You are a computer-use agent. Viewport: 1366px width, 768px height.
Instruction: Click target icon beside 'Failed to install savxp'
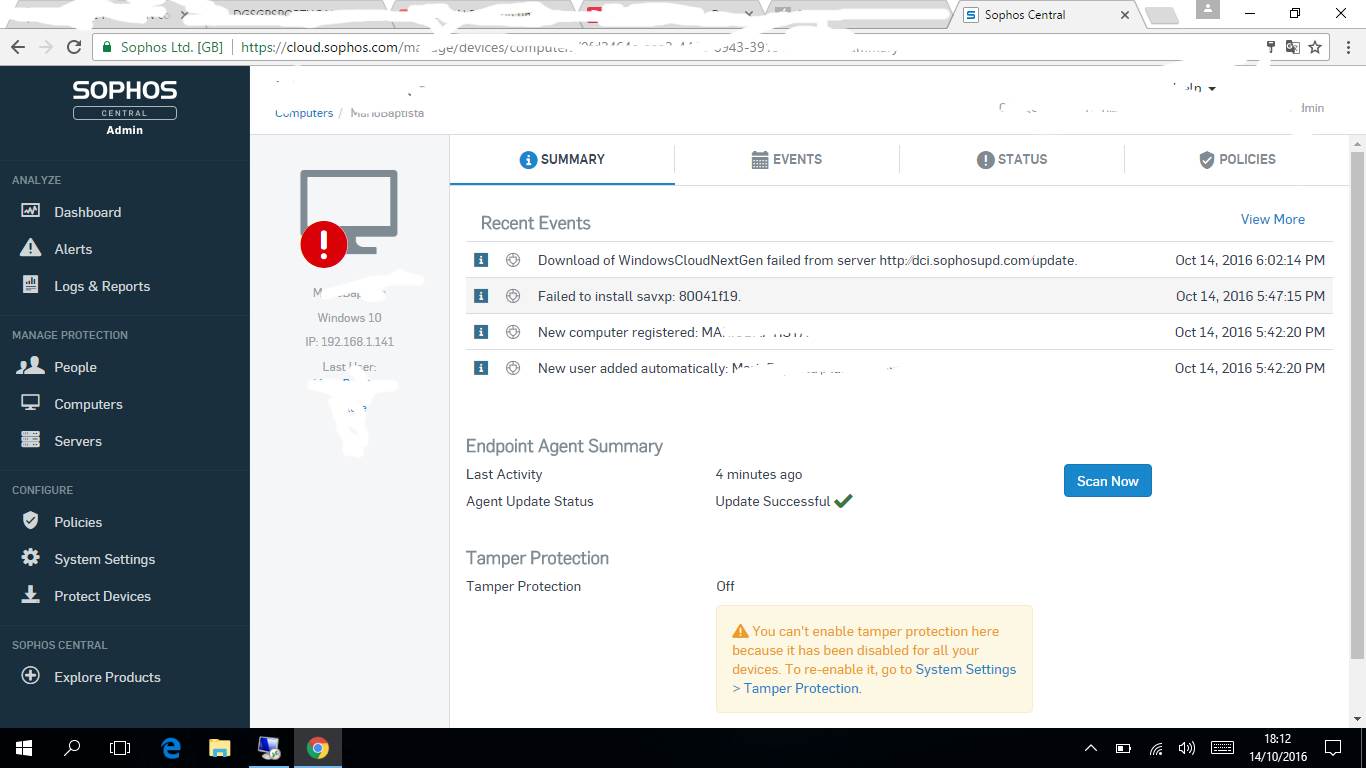[x=513, y=296]
